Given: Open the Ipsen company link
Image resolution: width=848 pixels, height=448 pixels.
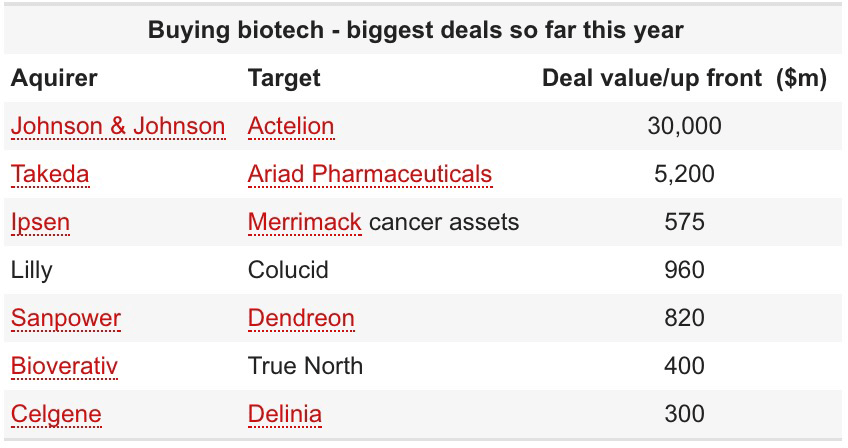Looking at the screenshot, I should coord(41,222).
